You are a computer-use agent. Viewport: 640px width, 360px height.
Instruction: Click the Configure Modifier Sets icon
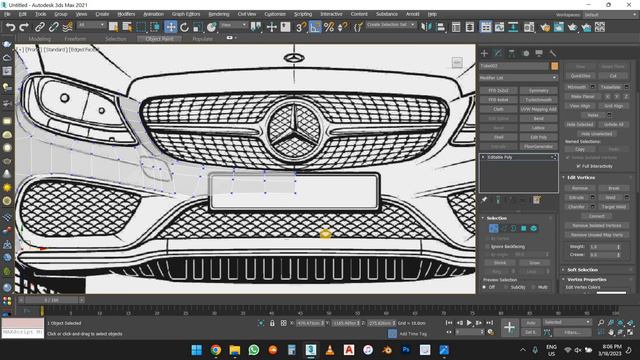pos(536,200)
